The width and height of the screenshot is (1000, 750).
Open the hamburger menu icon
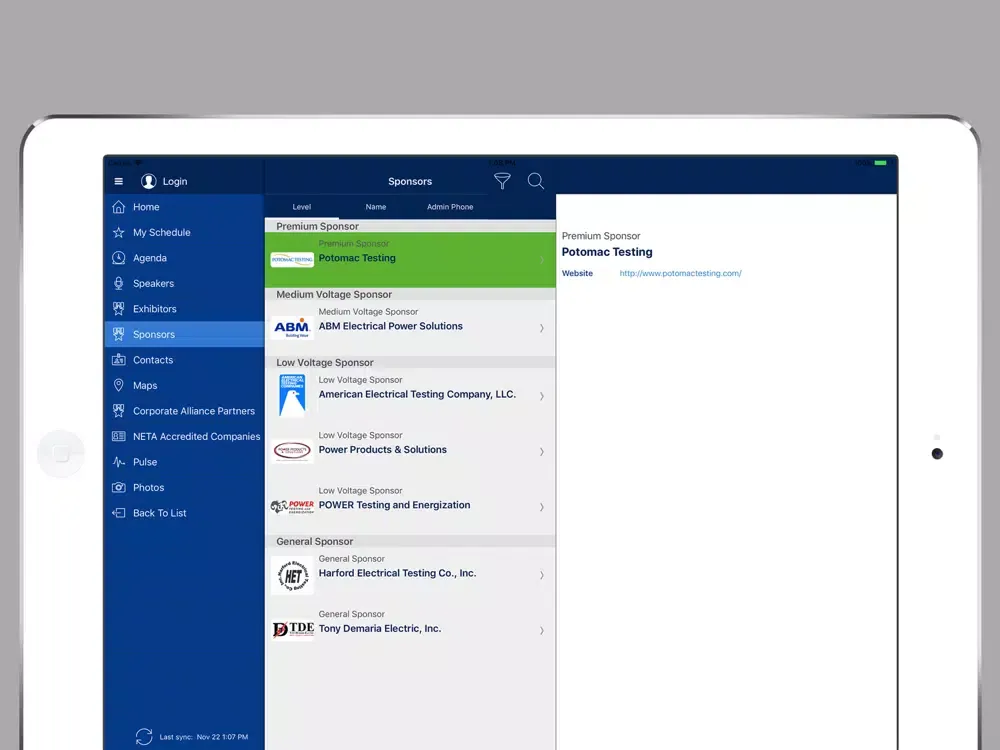119,181
